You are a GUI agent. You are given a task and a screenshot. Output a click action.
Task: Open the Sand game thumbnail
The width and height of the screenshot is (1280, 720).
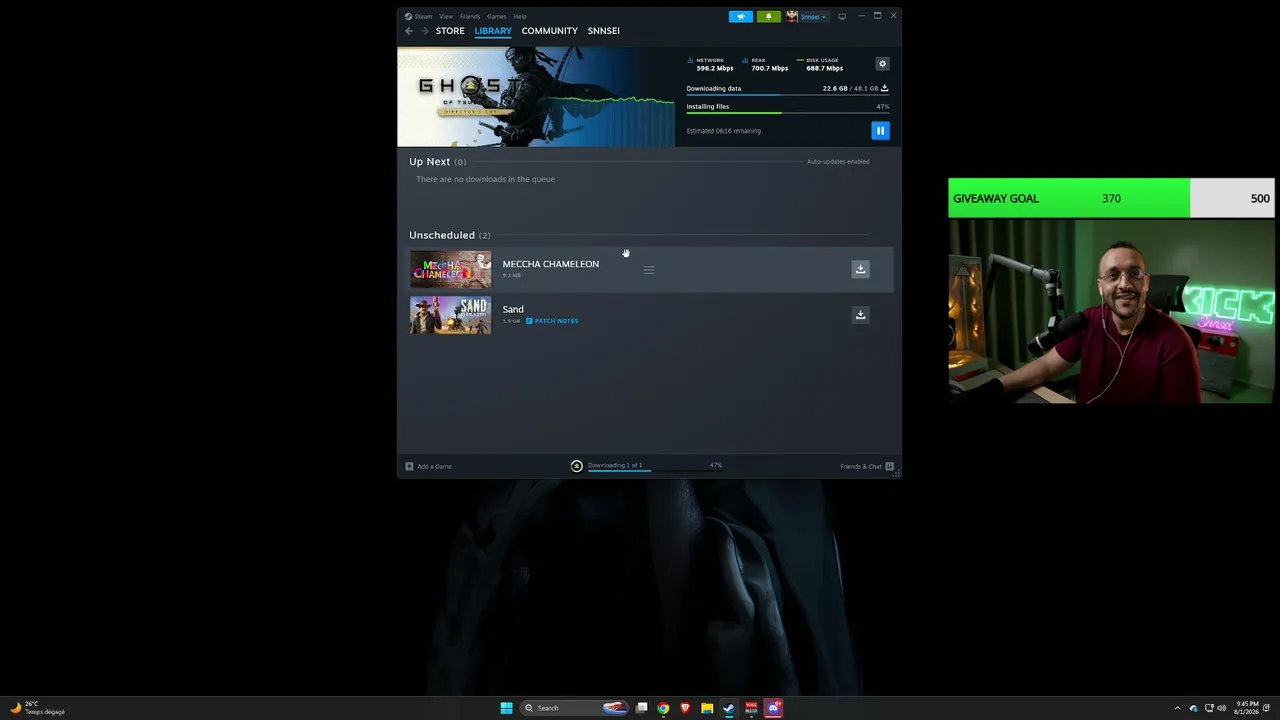451,315
